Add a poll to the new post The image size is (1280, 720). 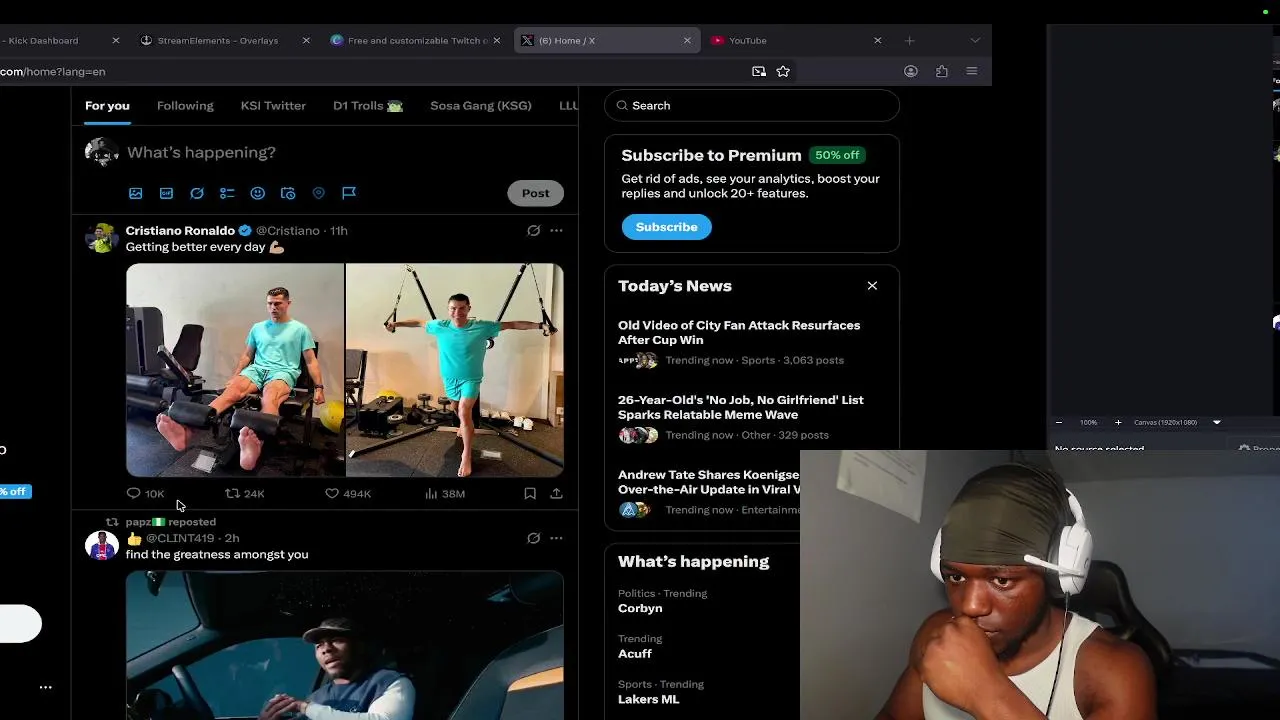pyautogui.click(x=227, y=193)
